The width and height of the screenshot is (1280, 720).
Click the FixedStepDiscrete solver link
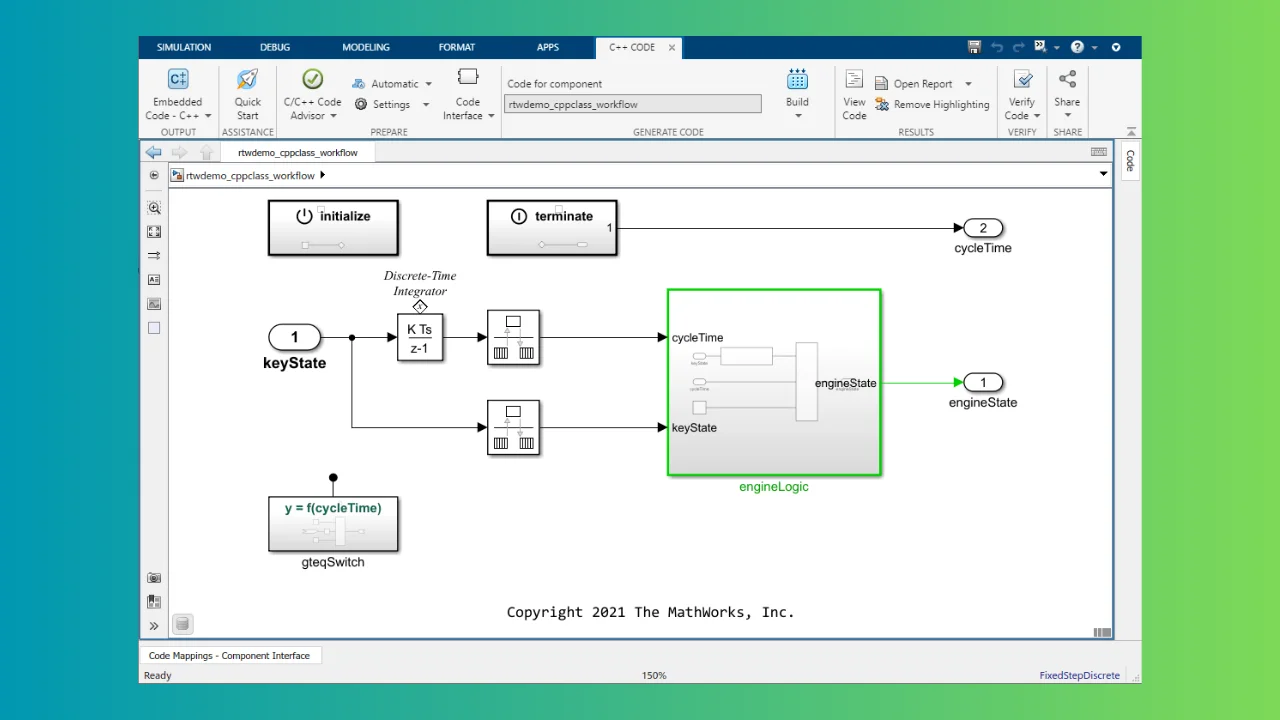coord(1079,675)
